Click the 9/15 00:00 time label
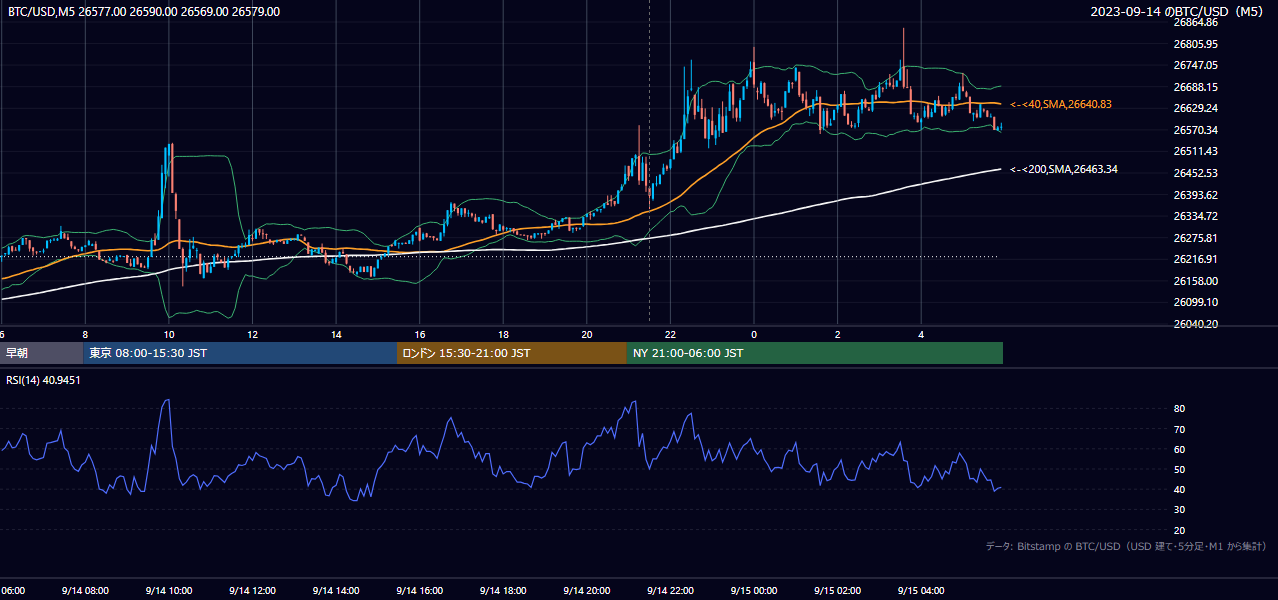This screenshot has width=1278, height=600. [x=754, y=590]
